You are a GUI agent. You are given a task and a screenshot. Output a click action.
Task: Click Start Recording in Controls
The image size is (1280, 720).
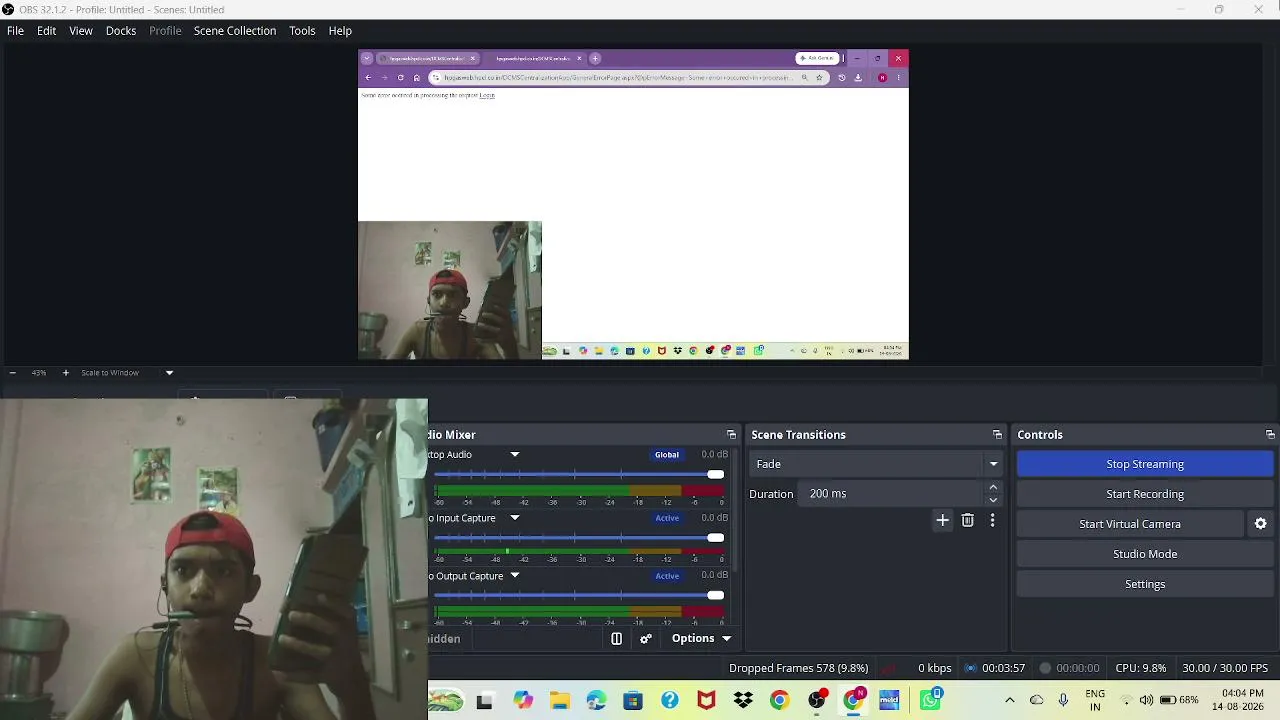tap(1145, 494)
